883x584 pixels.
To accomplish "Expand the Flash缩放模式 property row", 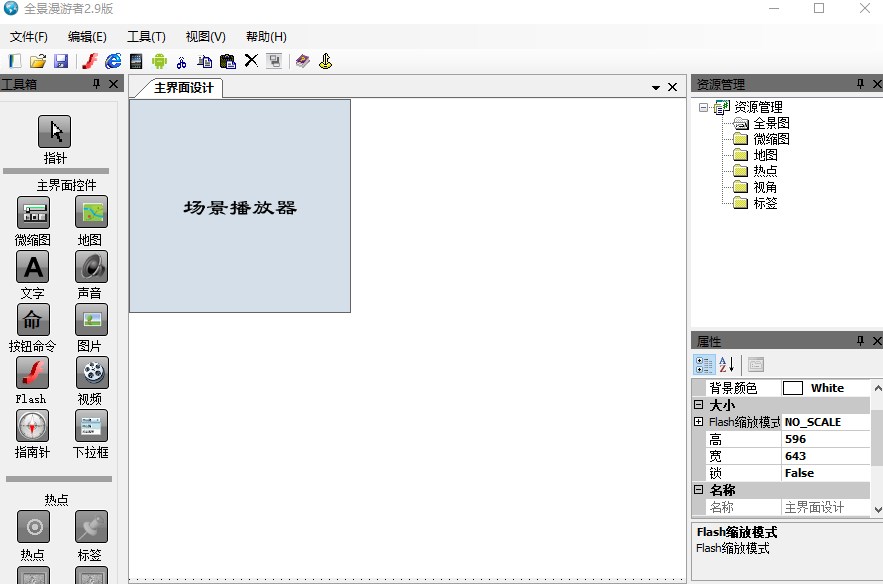I will tap(698, 422).
